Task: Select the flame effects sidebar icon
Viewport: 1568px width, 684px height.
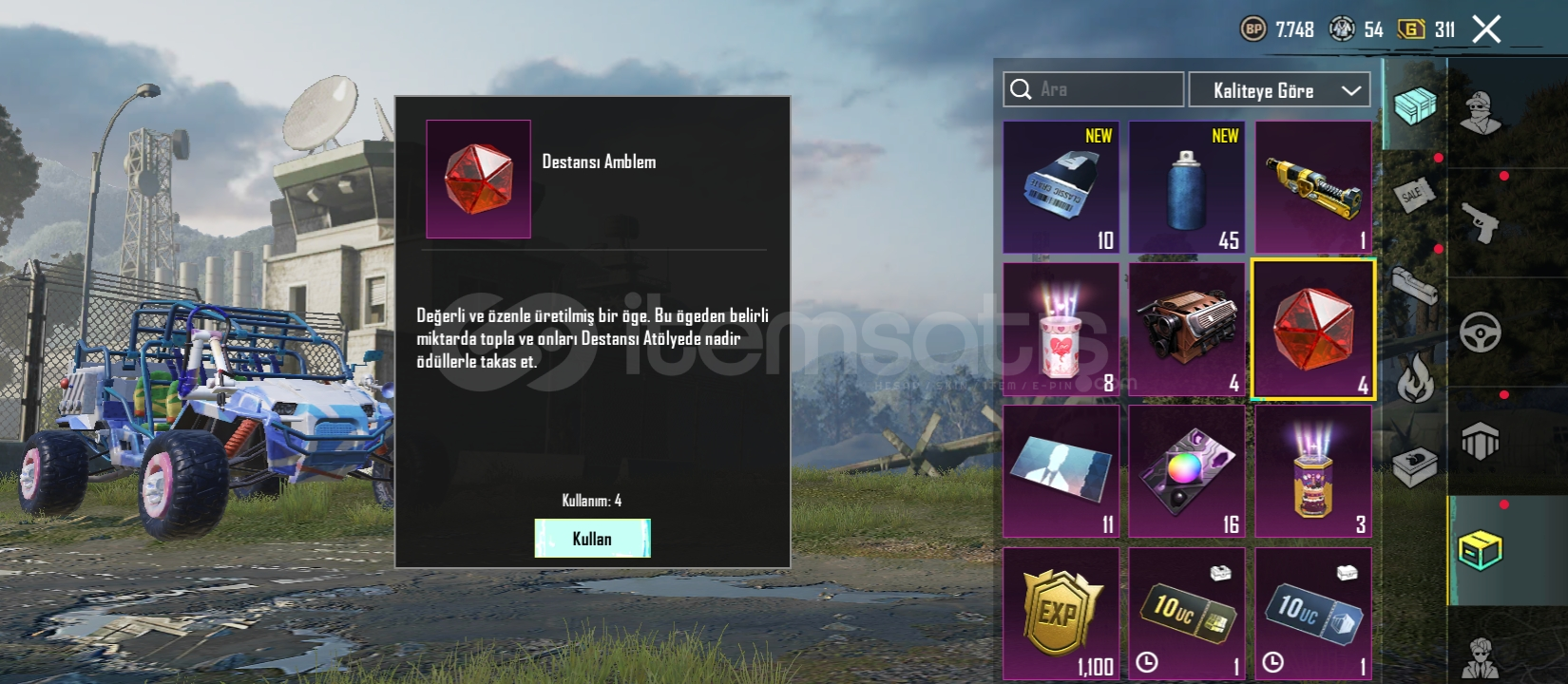Action: (x=1414, y=376)
